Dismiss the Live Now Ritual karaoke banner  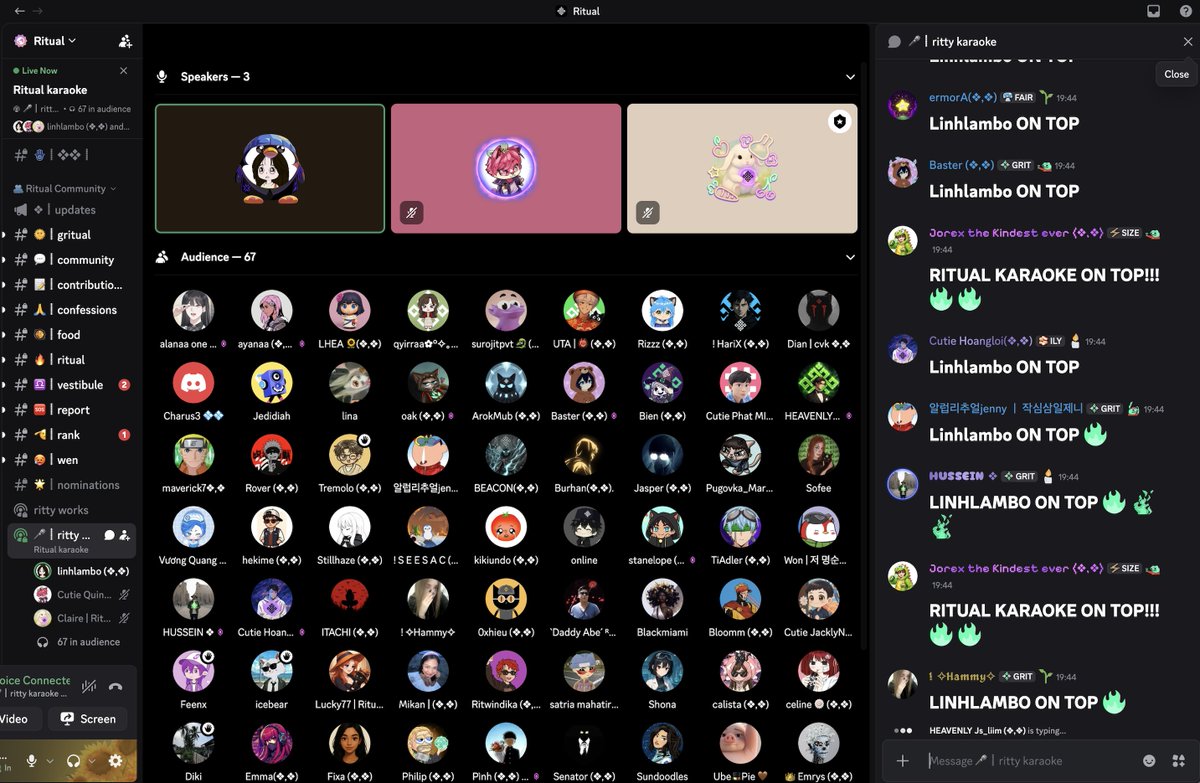click(124, 71)
